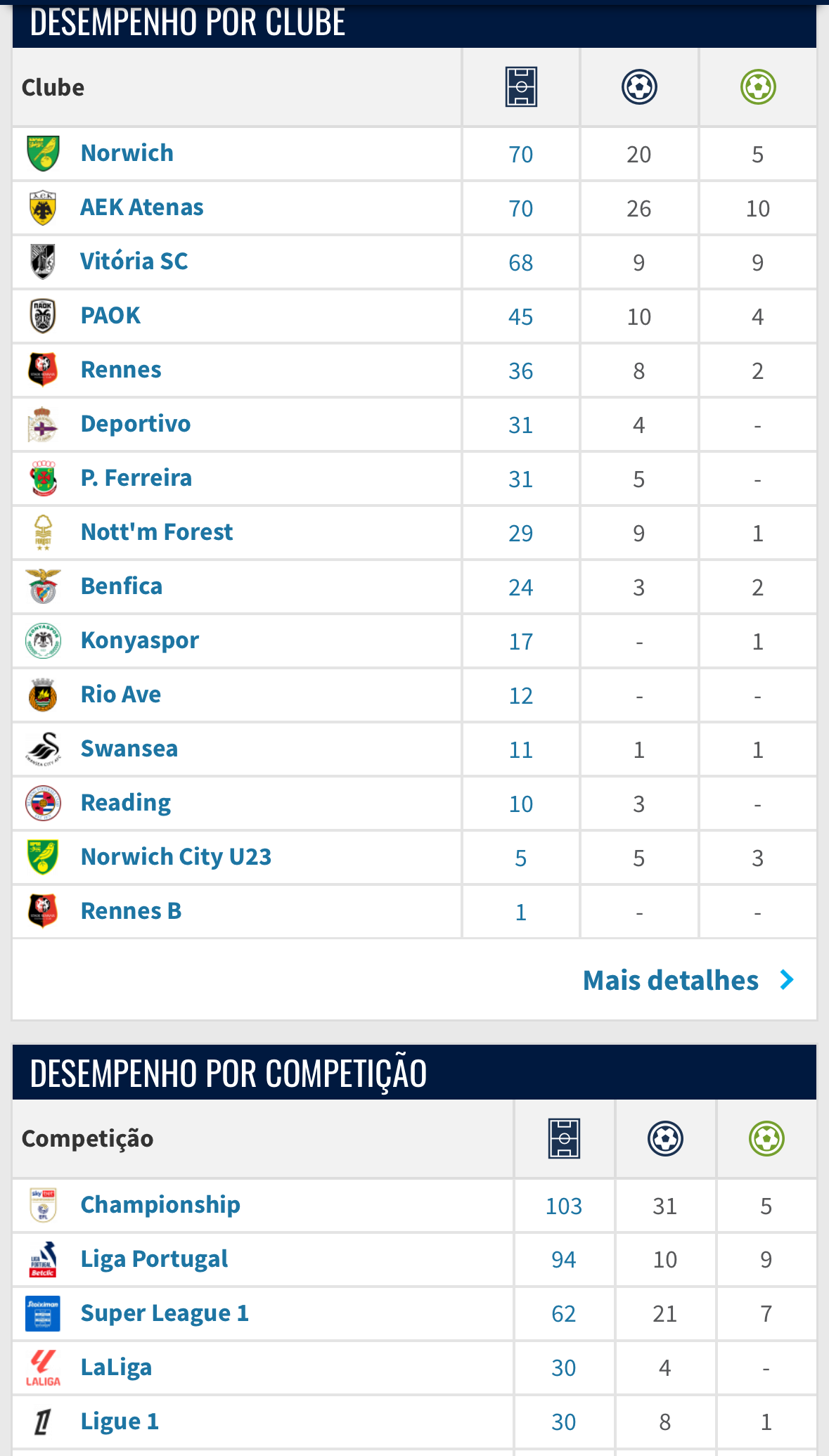Click the AEK Atenas crest icon
829x1456 pixels.
43,207
